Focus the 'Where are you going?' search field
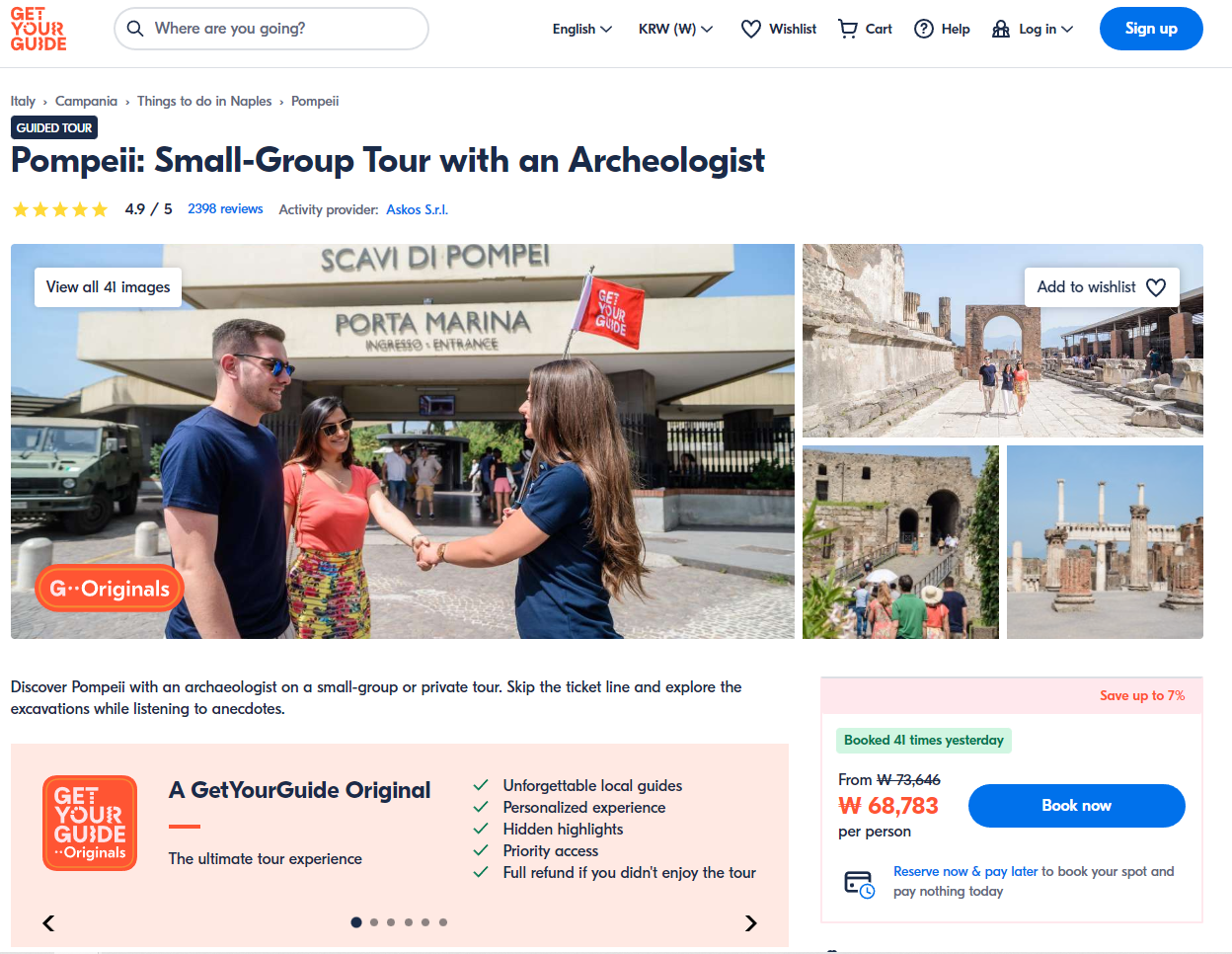The width and height of the screenshot is (1232, 954). [x=271, y=29]
